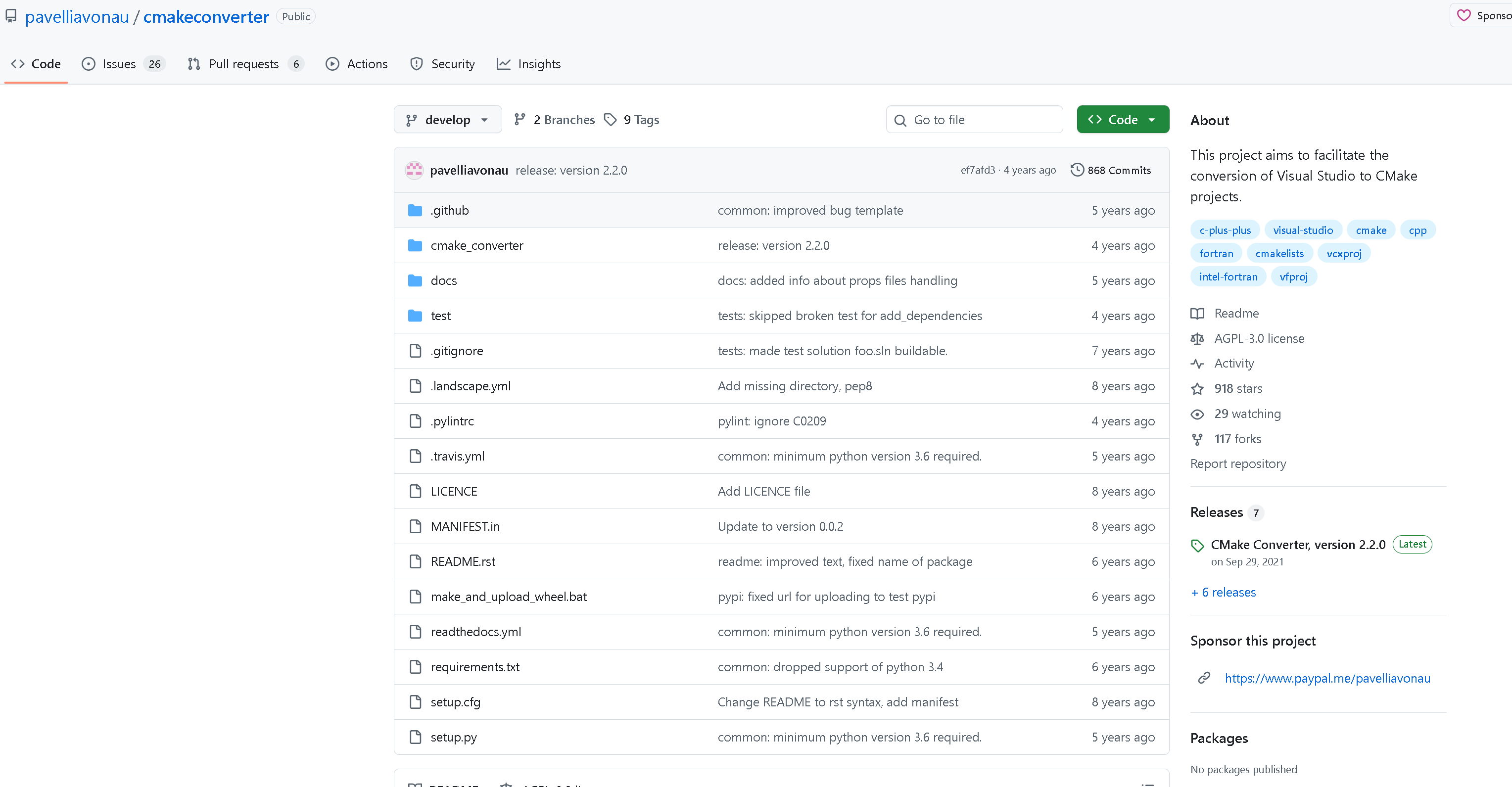This screenshot has height=787, width=1512.
Task: Click inside the Go to file field
Action: [974, 120]
